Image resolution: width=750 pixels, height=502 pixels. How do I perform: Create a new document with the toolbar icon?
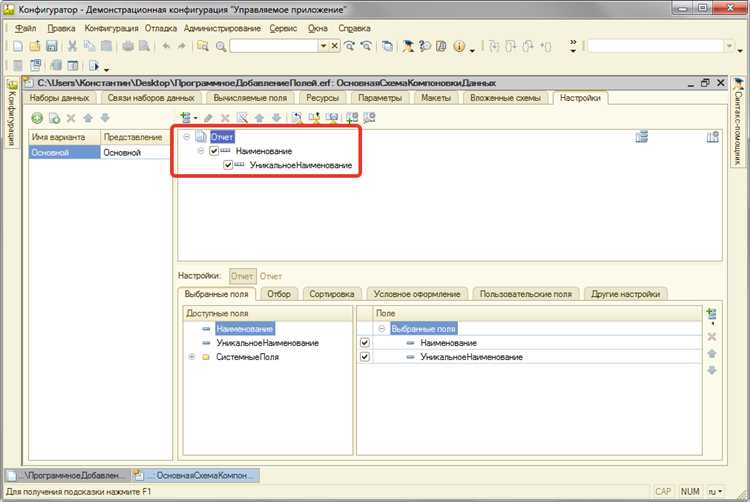(18, 46)
